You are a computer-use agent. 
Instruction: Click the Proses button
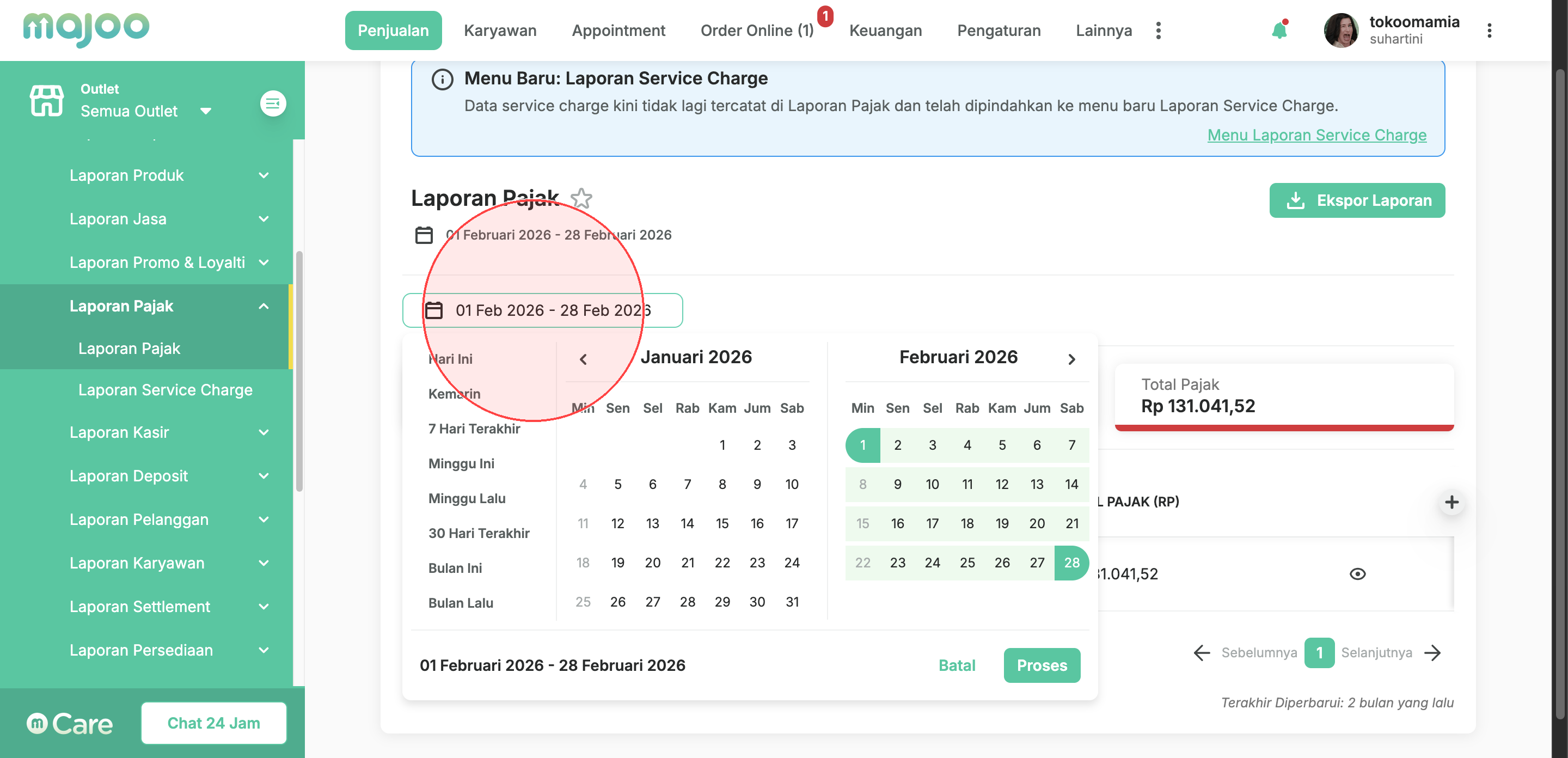tap(1042, 665)
